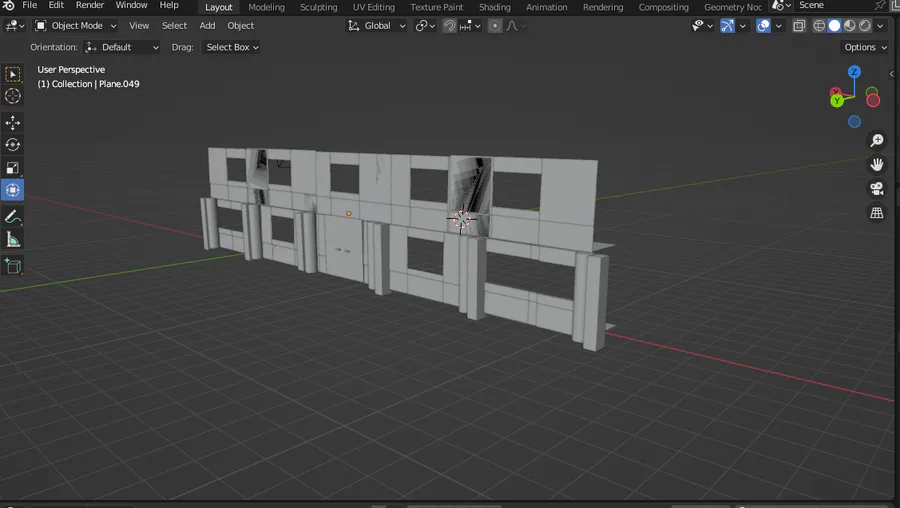Image resolution: width=900 pixels, height=508 pixels.
Task: Select the Move tool
Action: (x=13, y=122)
